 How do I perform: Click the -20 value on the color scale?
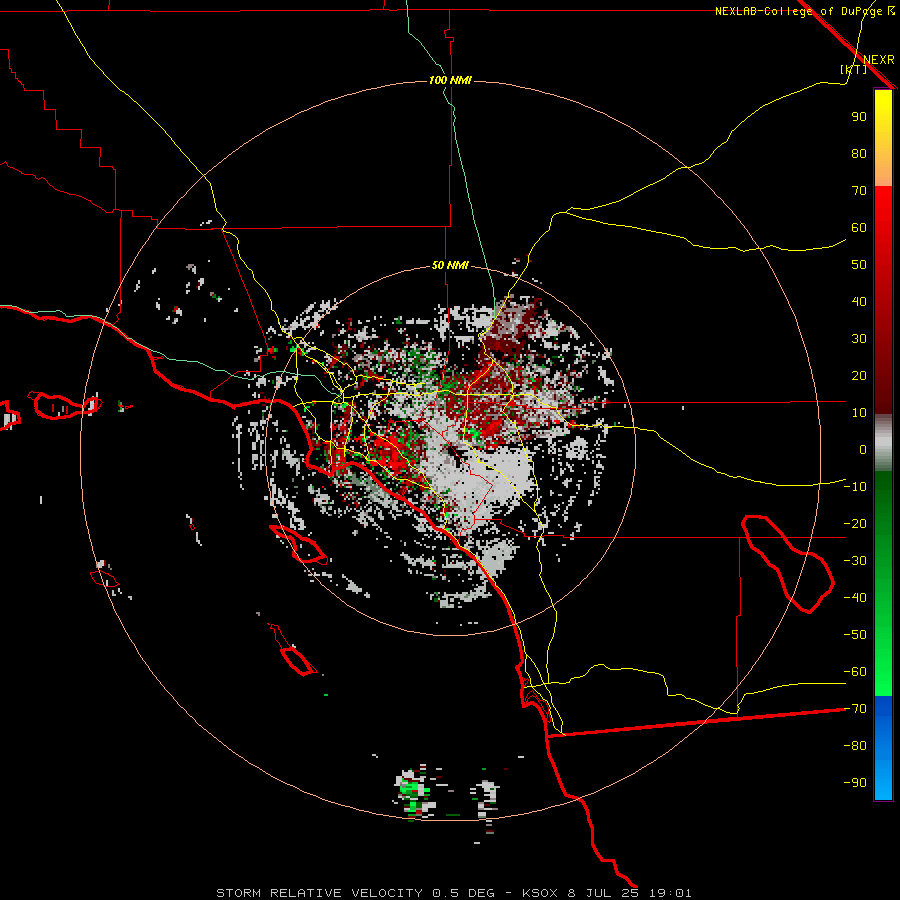point(855,523)
